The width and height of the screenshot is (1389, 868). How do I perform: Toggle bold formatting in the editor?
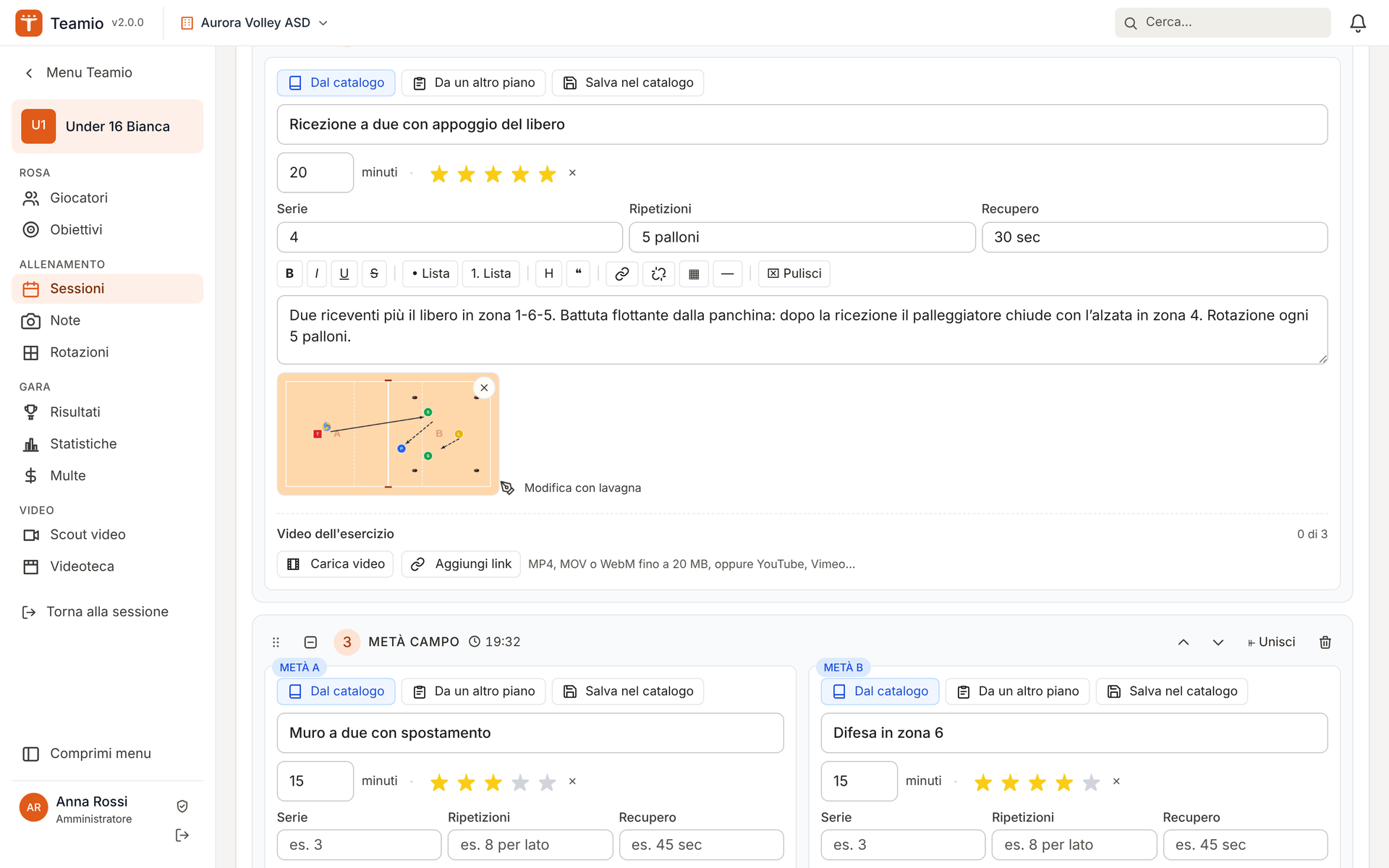pos(289,273)
